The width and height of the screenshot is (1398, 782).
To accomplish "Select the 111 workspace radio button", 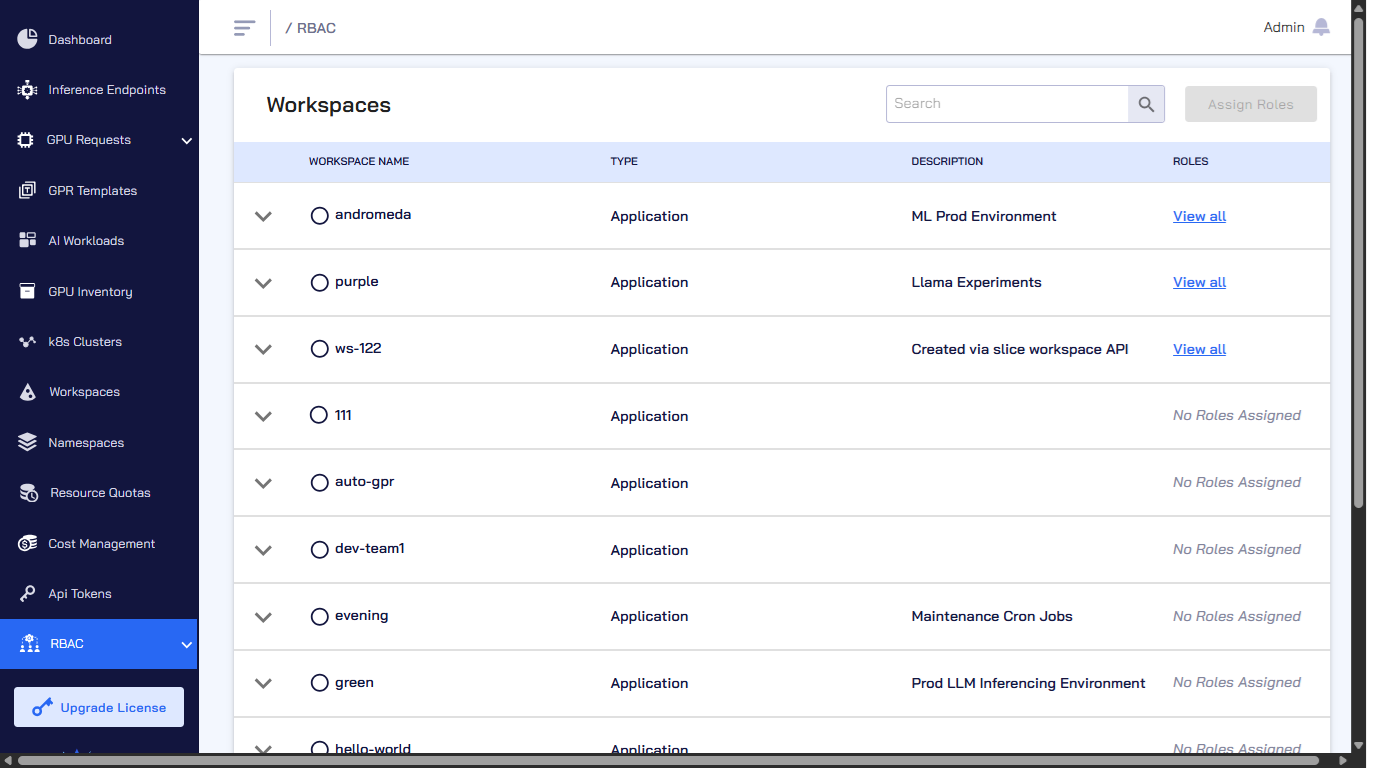I will pyautogui.click(x=319, y=415).
